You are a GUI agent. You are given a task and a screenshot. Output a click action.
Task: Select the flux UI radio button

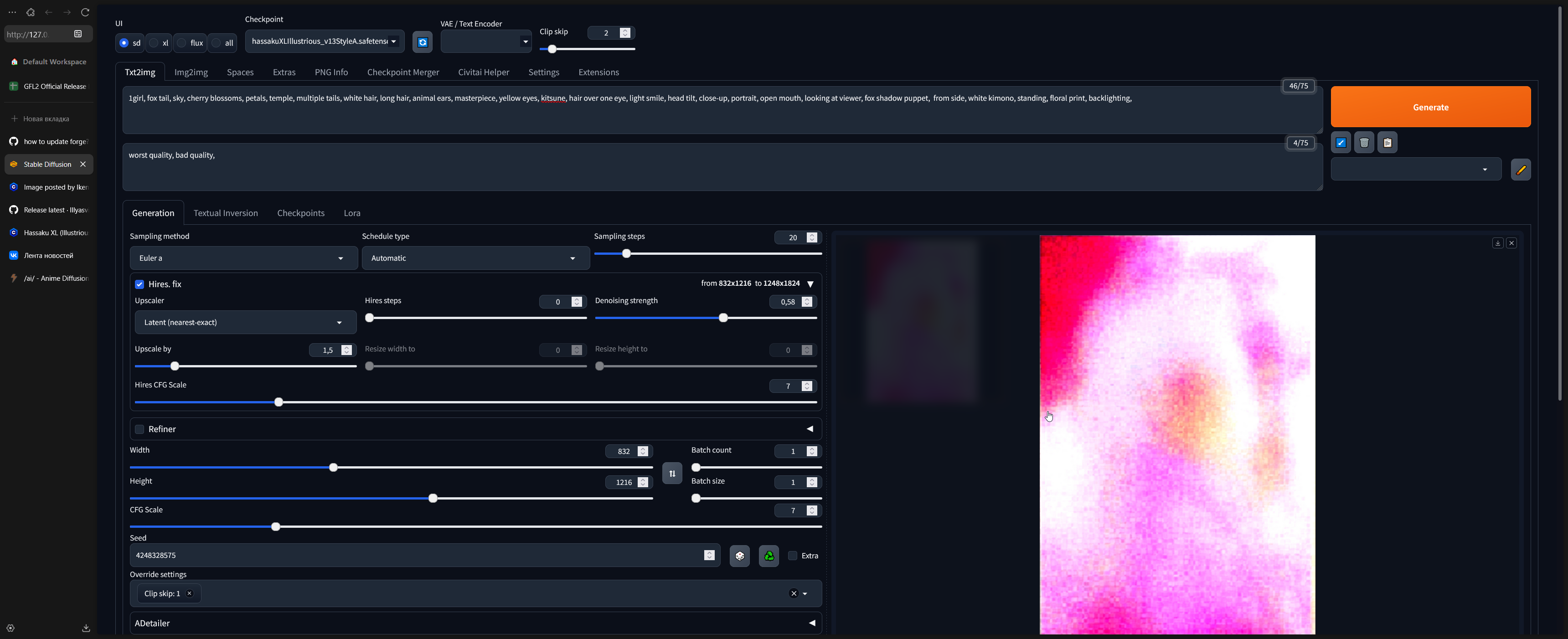(x=181, y=42)
